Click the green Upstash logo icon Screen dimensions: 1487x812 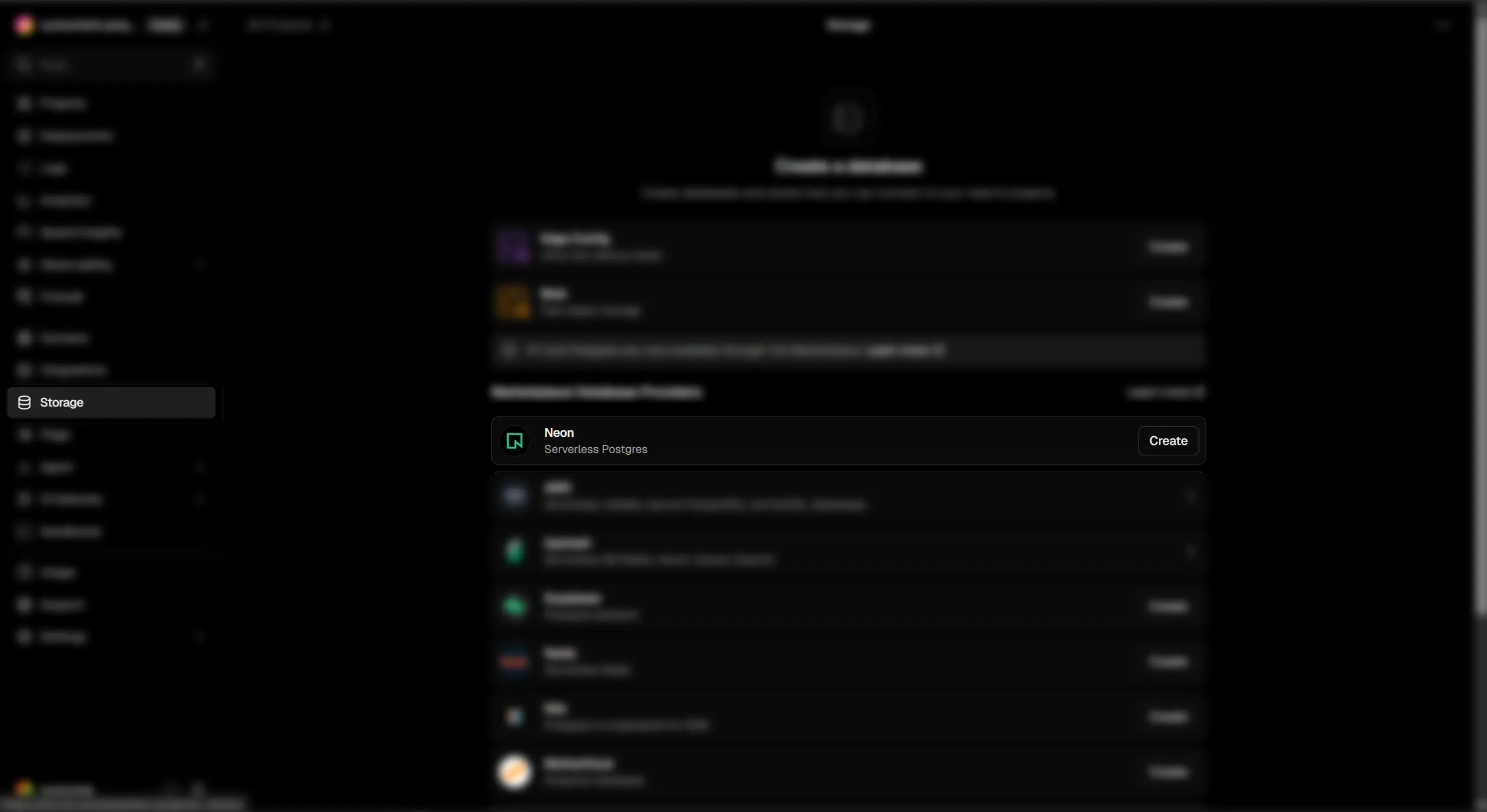click(x=514, y=551)
